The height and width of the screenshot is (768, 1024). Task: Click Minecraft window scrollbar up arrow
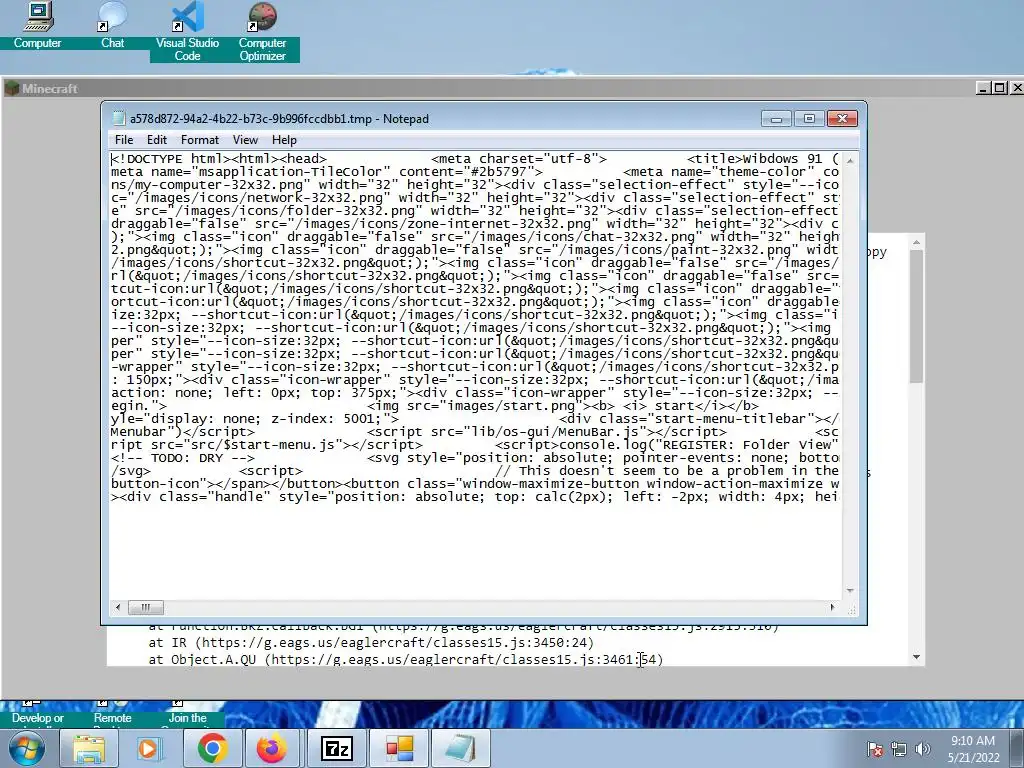pyautogui.click(x=916, y=242)
